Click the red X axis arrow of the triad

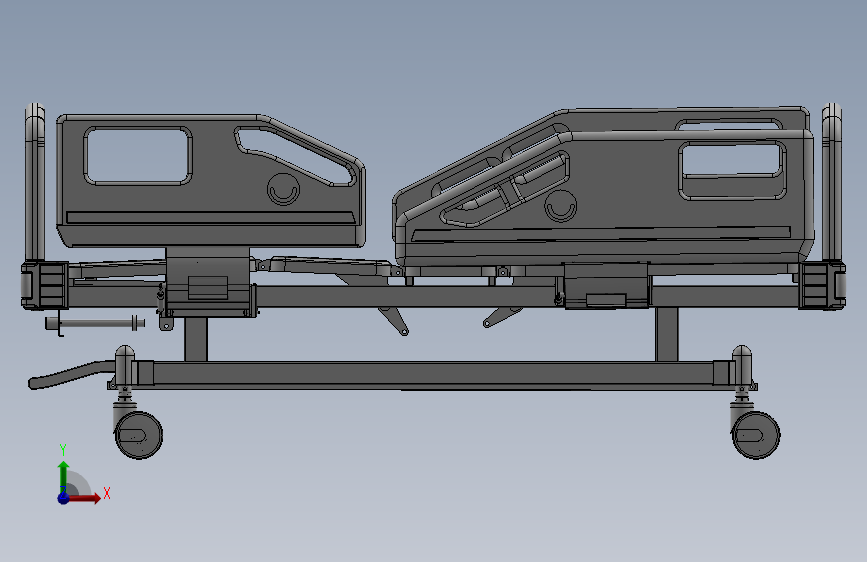[84, 498]
